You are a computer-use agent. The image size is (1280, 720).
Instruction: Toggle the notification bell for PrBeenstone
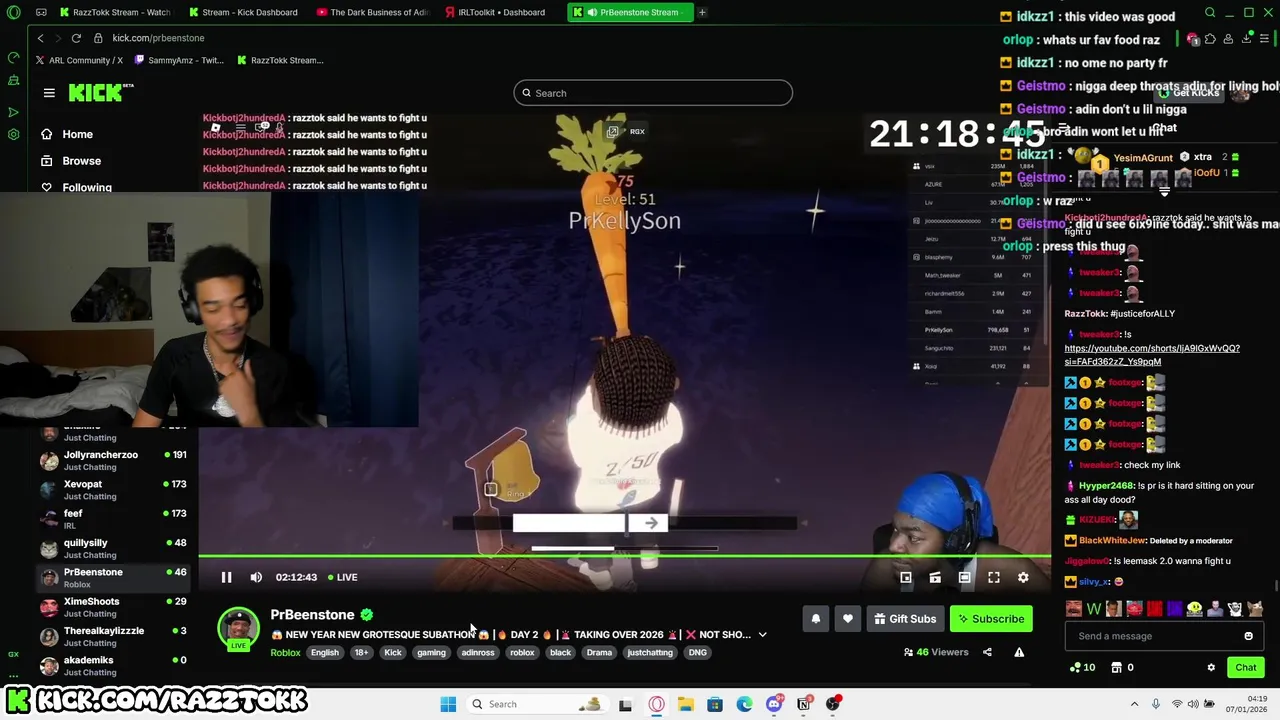click(816, 619)
